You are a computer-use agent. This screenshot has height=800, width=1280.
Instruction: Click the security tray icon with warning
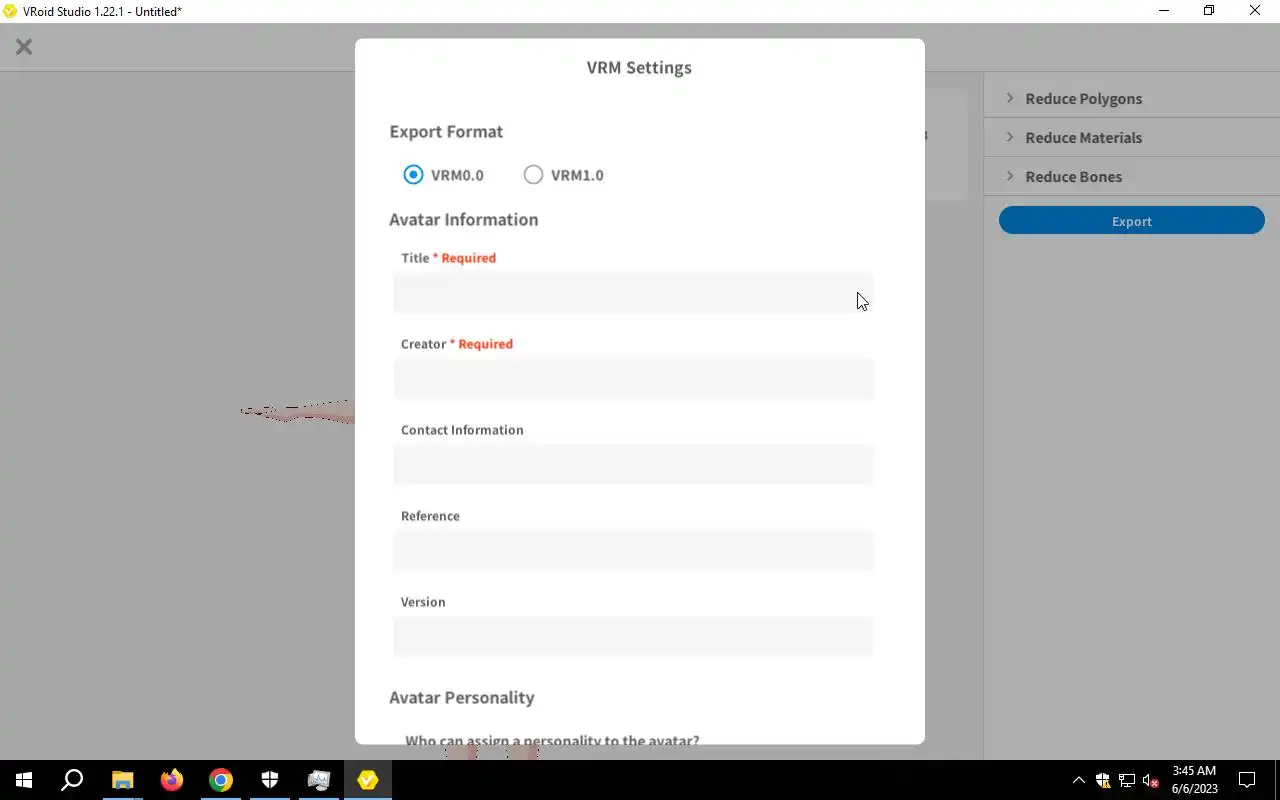[x=1103, y=780]
